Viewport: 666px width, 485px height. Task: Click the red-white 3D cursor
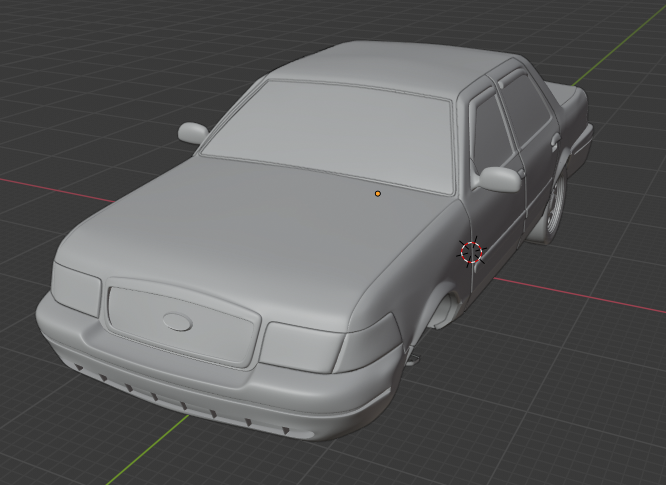471,252
